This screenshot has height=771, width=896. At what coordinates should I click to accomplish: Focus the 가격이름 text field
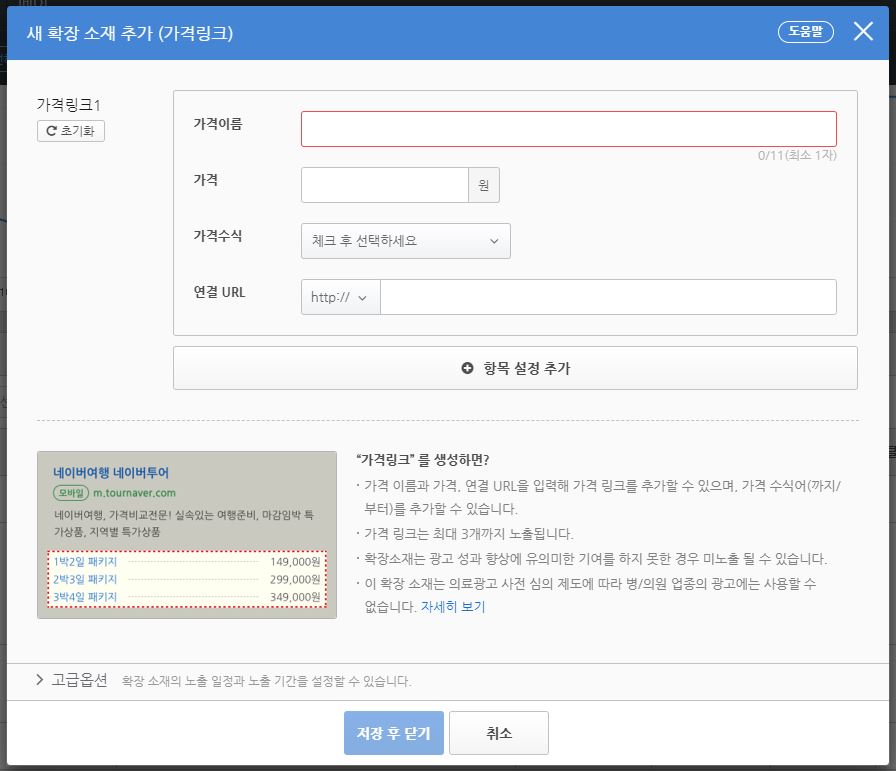[568, 129]
